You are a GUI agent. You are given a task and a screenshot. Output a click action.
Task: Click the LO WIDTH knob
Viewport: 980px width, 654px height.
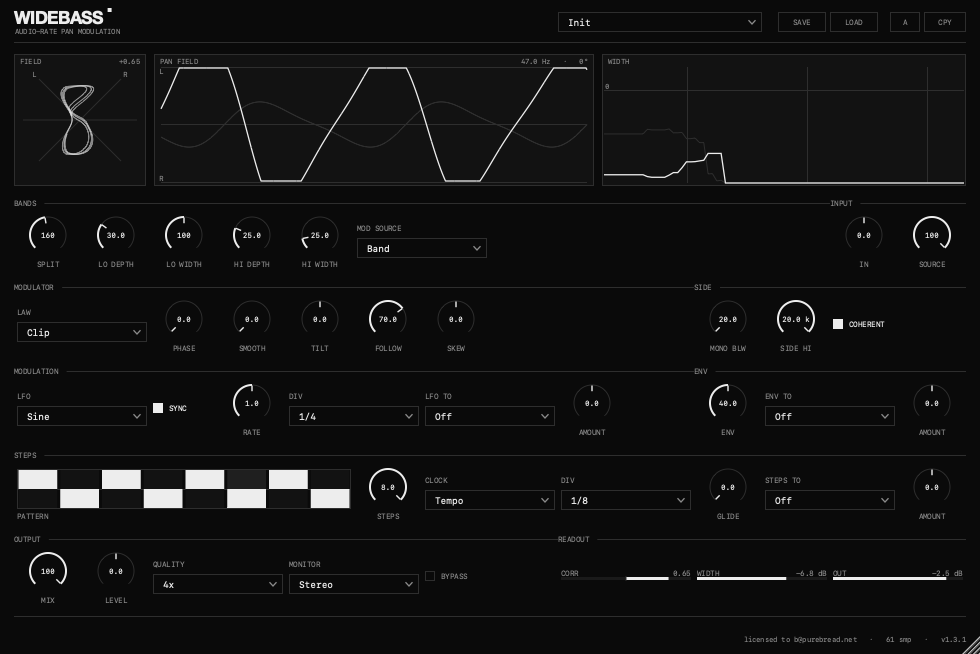click(184, 235)
